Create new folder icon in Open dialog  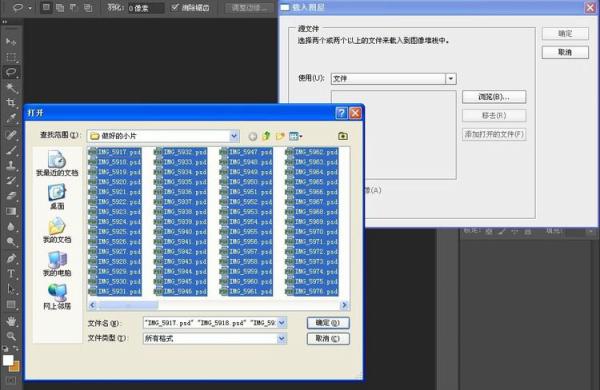coord(280,136)
